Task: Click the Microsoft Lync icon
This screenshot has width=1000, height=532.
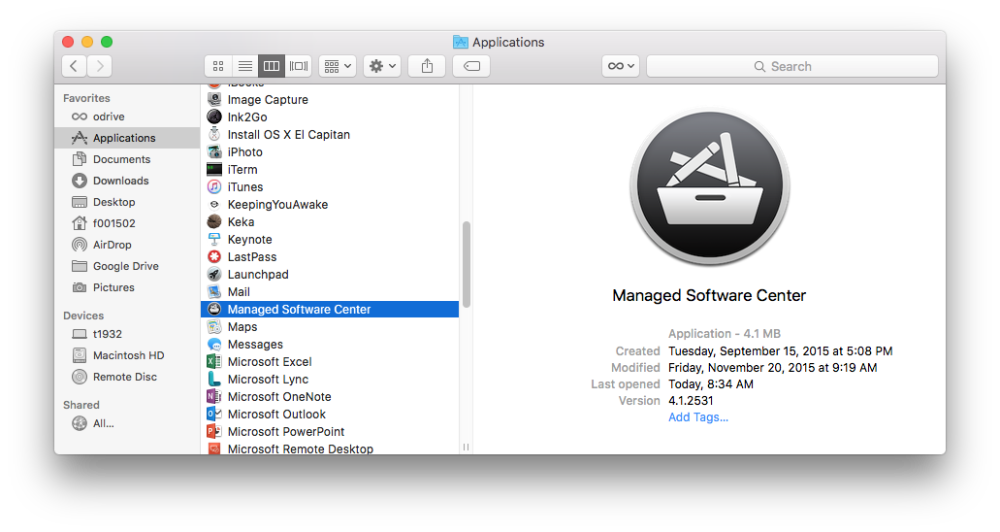Action: [x=214, y=379]
